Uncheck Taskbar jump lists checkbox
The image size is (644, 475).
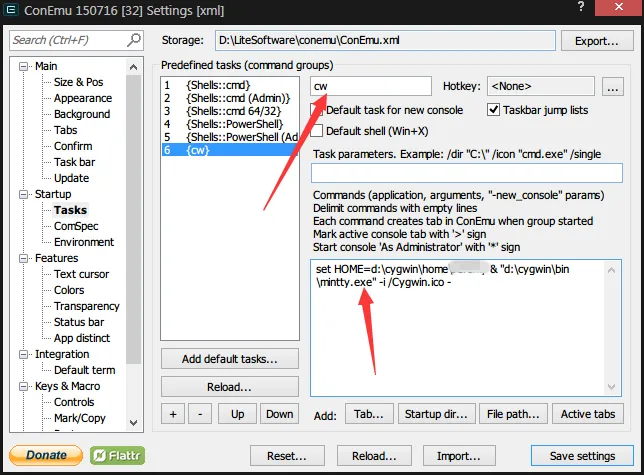point(493,110)
